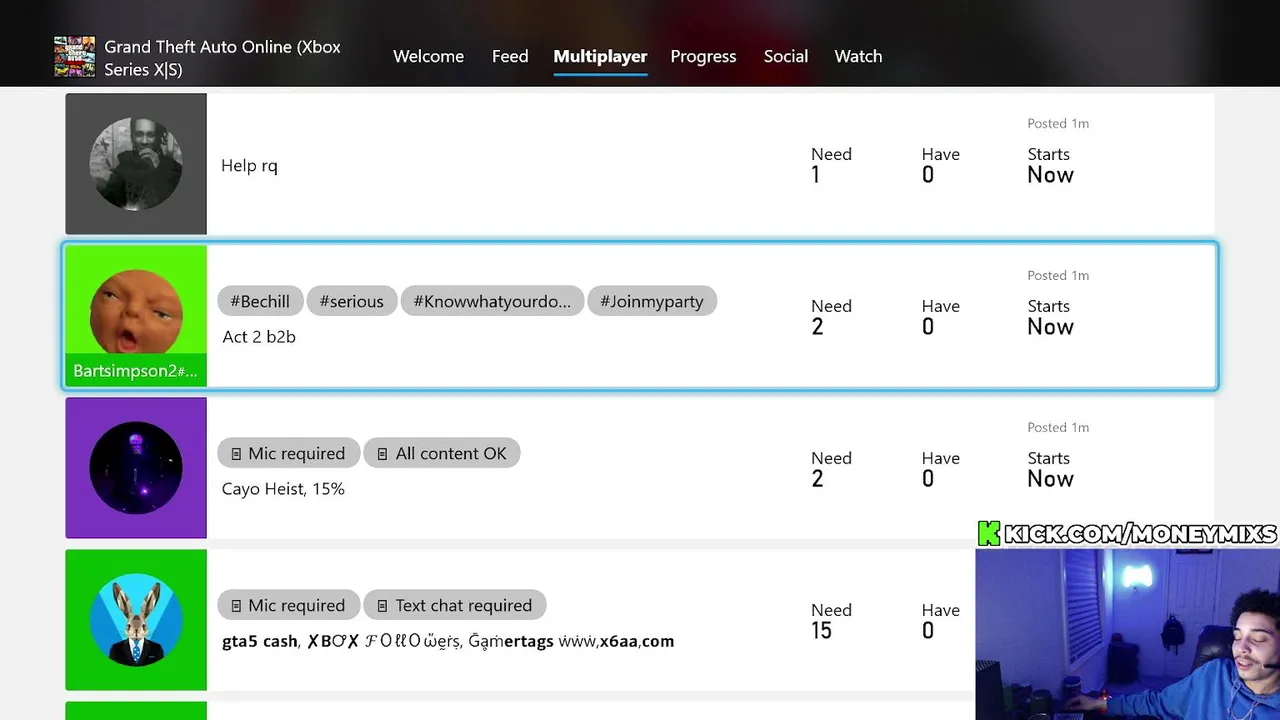Open the 'Help rq' post text

pos(249,166)
